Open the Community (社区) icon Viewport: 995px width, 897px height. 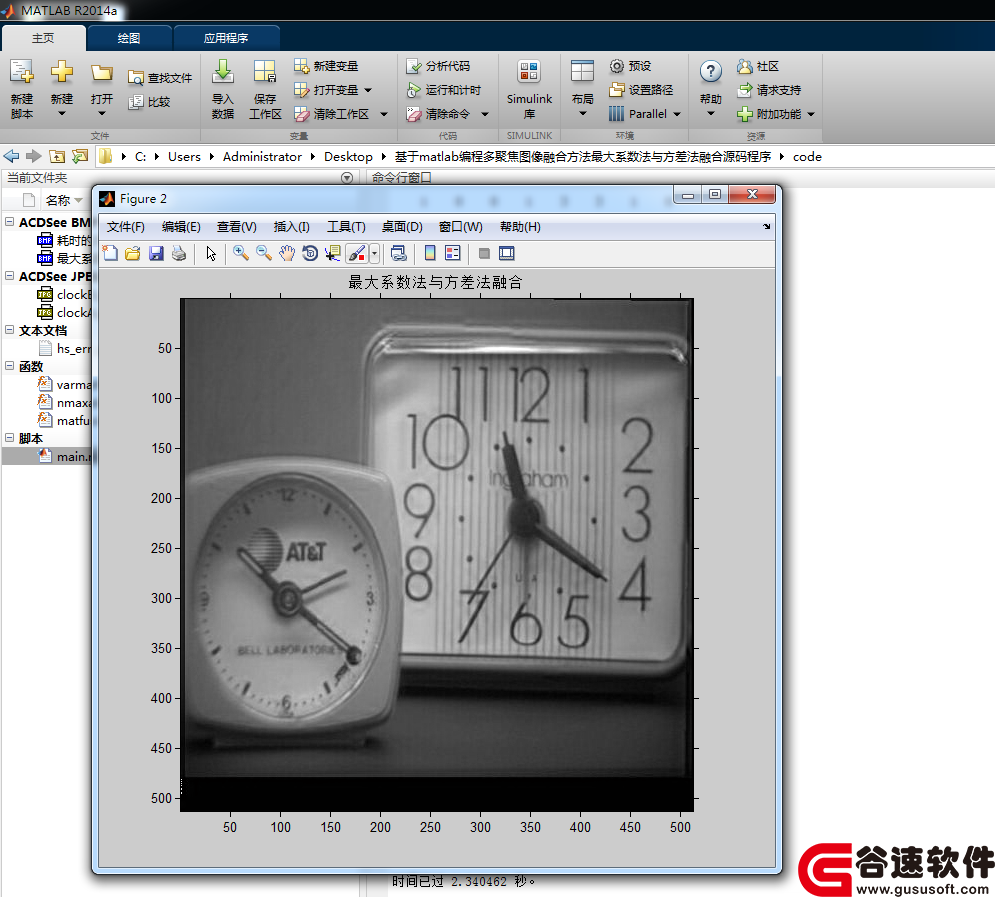pyautogui.click(x=744, y=66)
